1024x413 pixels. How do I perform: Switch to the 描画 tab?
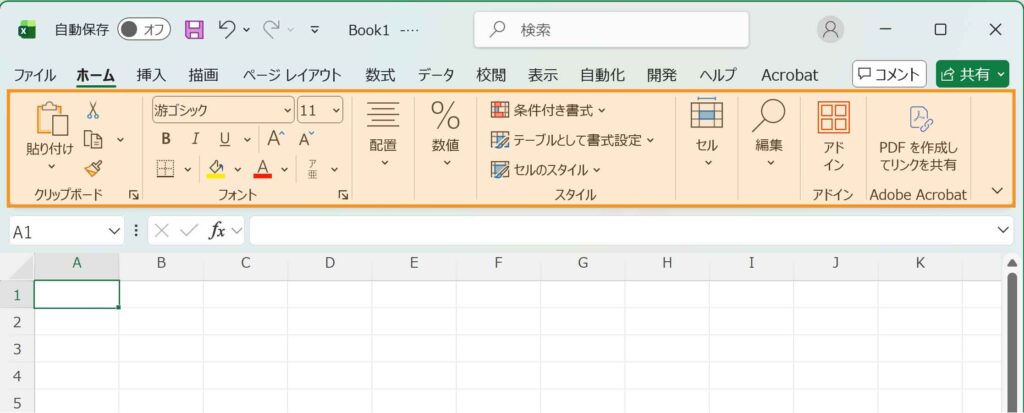tap(203, 75)
